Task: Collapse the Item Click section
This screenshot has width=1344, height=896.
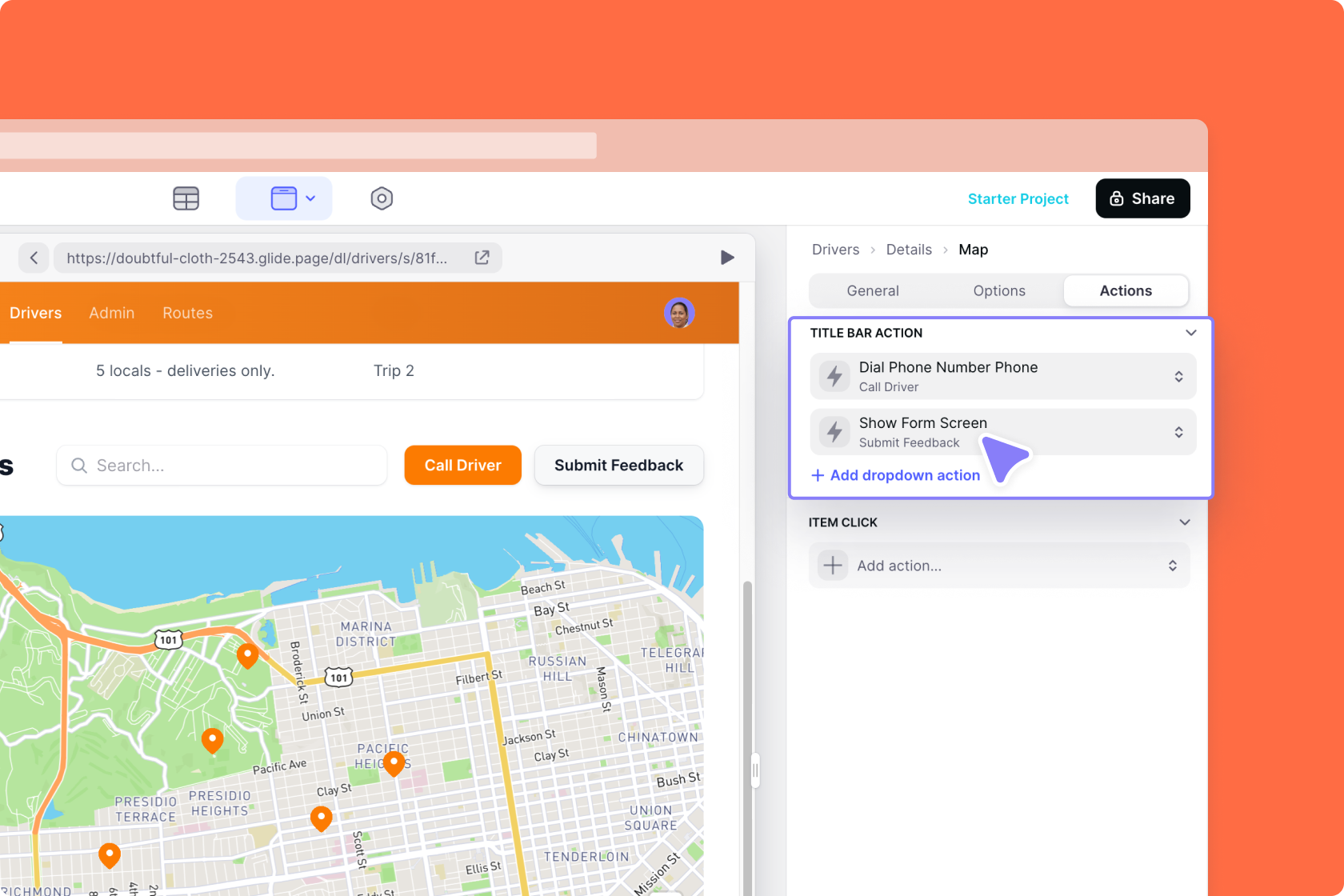Action: pyautogui.click(x=1185, y=522)
